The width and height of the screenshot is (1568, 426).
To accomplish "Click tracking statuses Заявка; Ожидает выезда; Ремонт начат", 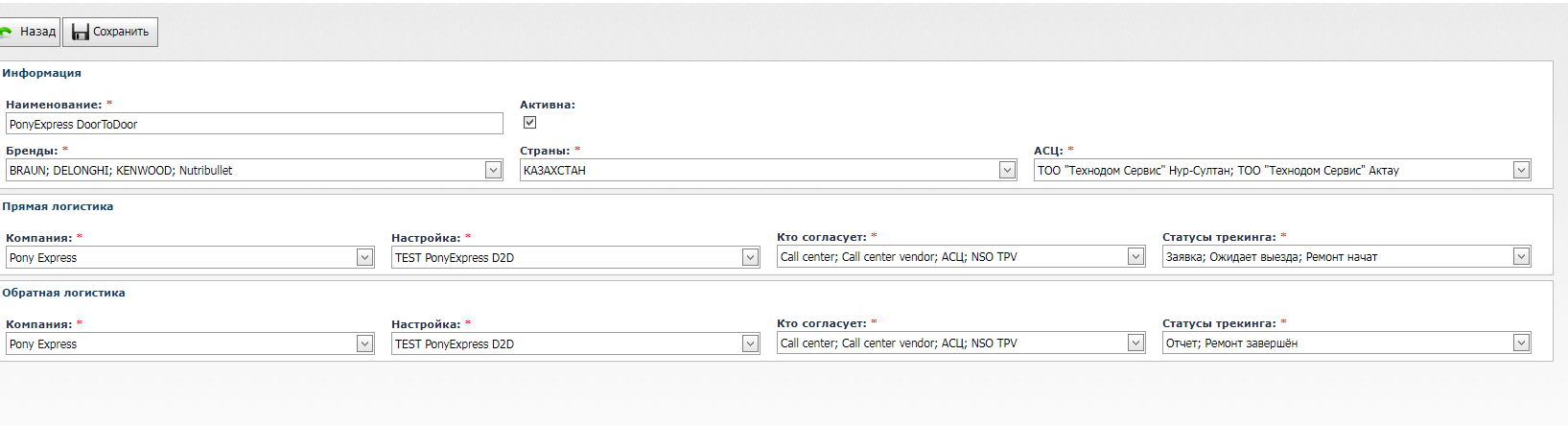I will point(1271,257).
